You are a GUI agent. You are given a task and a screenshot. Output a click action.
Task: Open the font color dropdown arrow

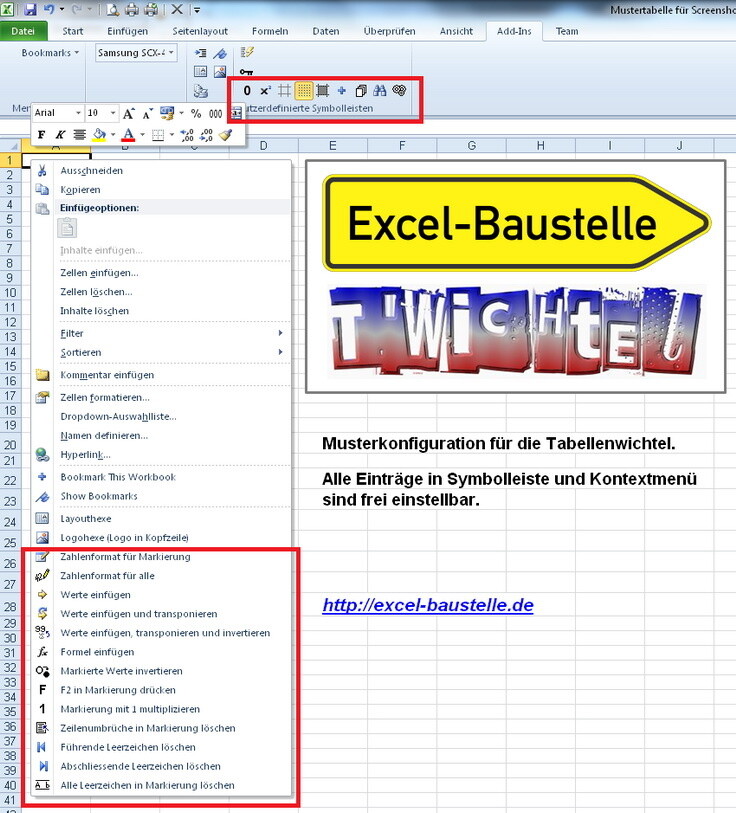click(142, 135)
